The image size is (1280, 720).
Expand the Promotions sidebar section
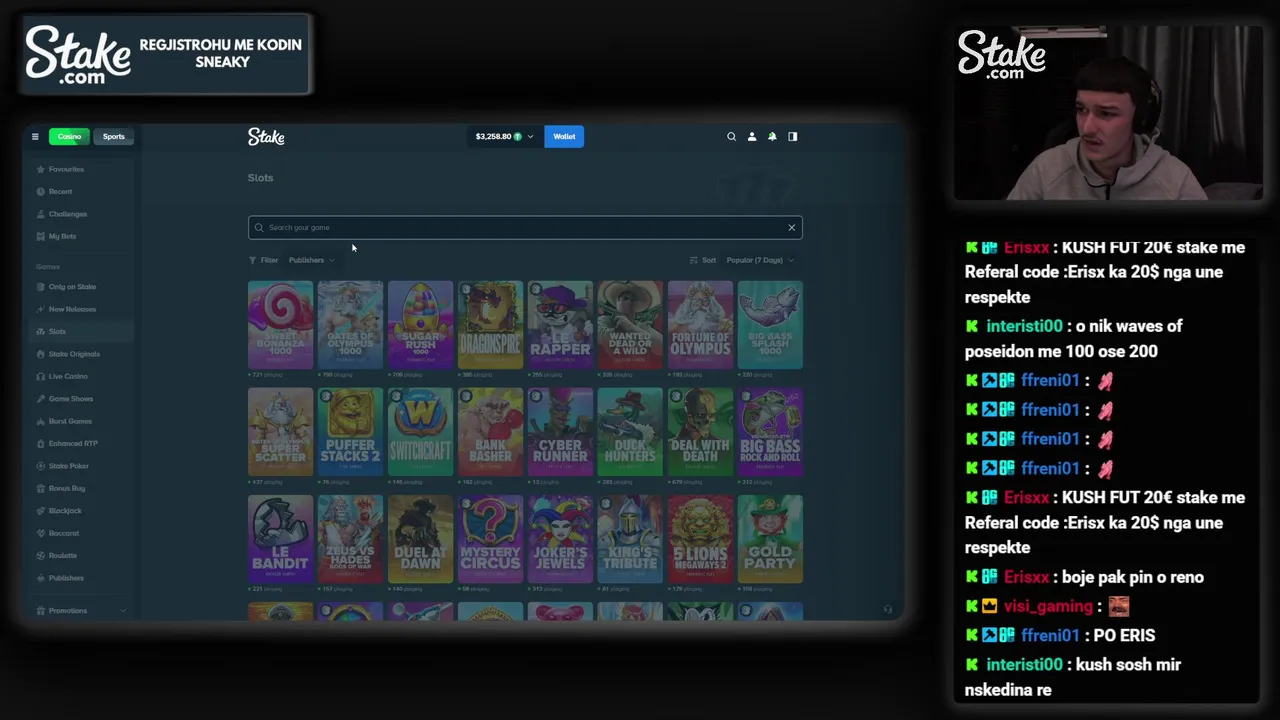[123, 610]
